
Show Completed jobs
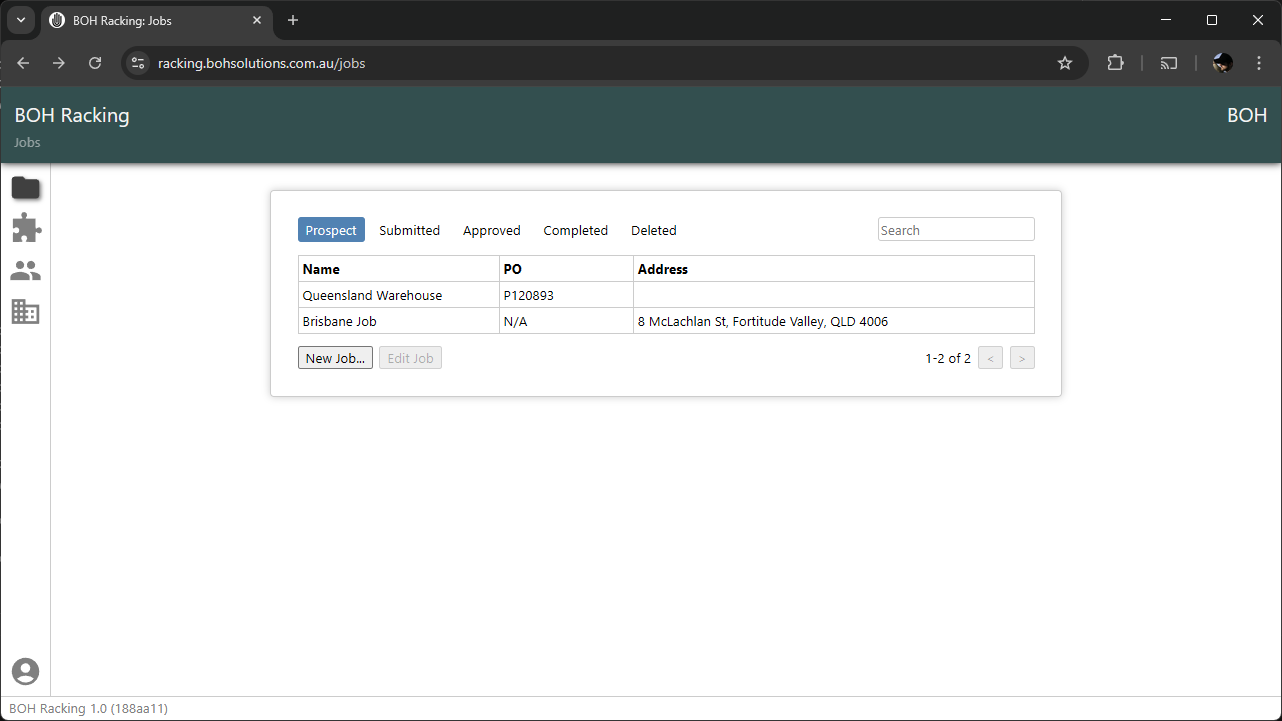pos(575,230)
